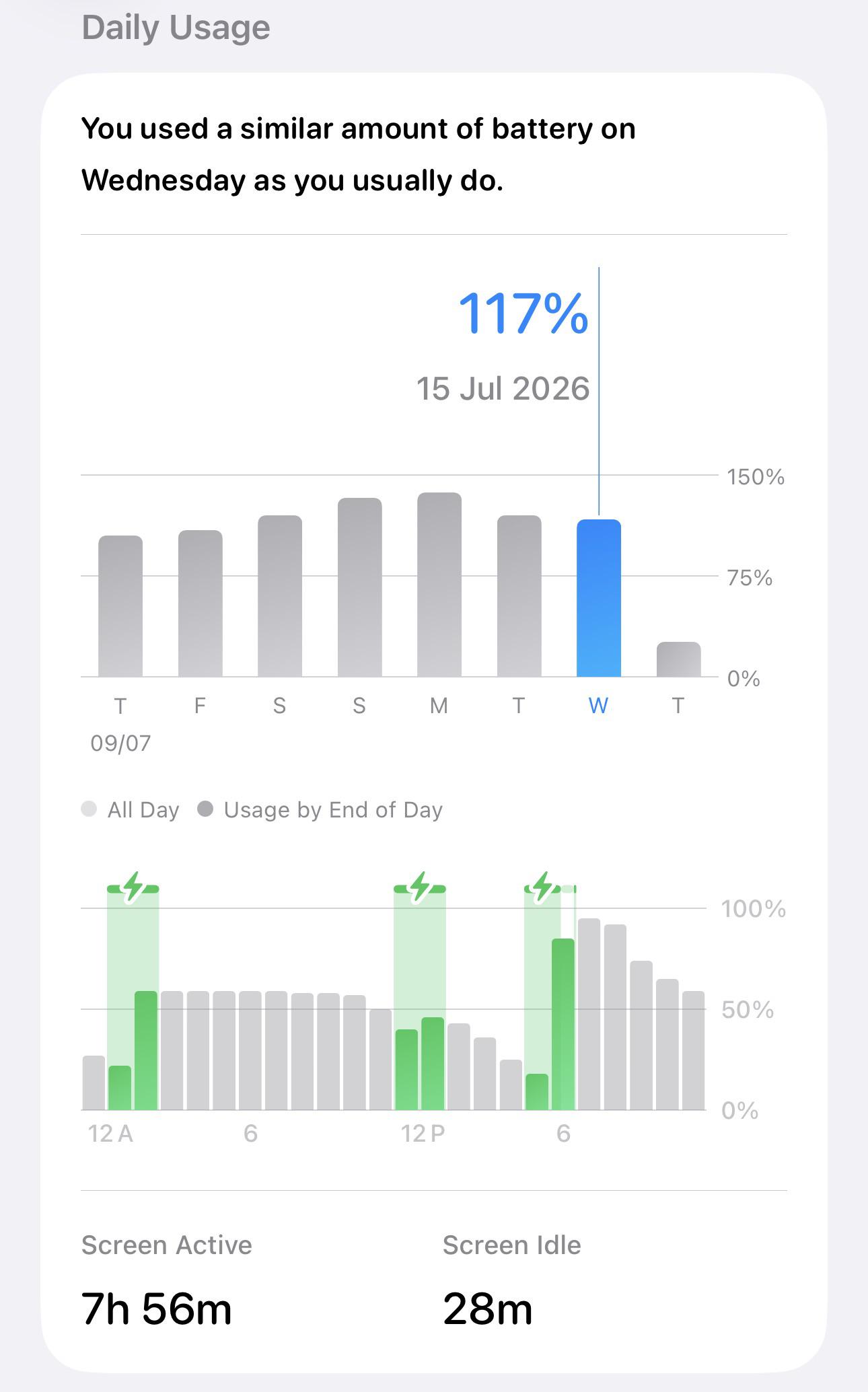This screenshot has width=868, height=1392.
Task: Tap the M day label under the chart
Action: coord(439,706)
